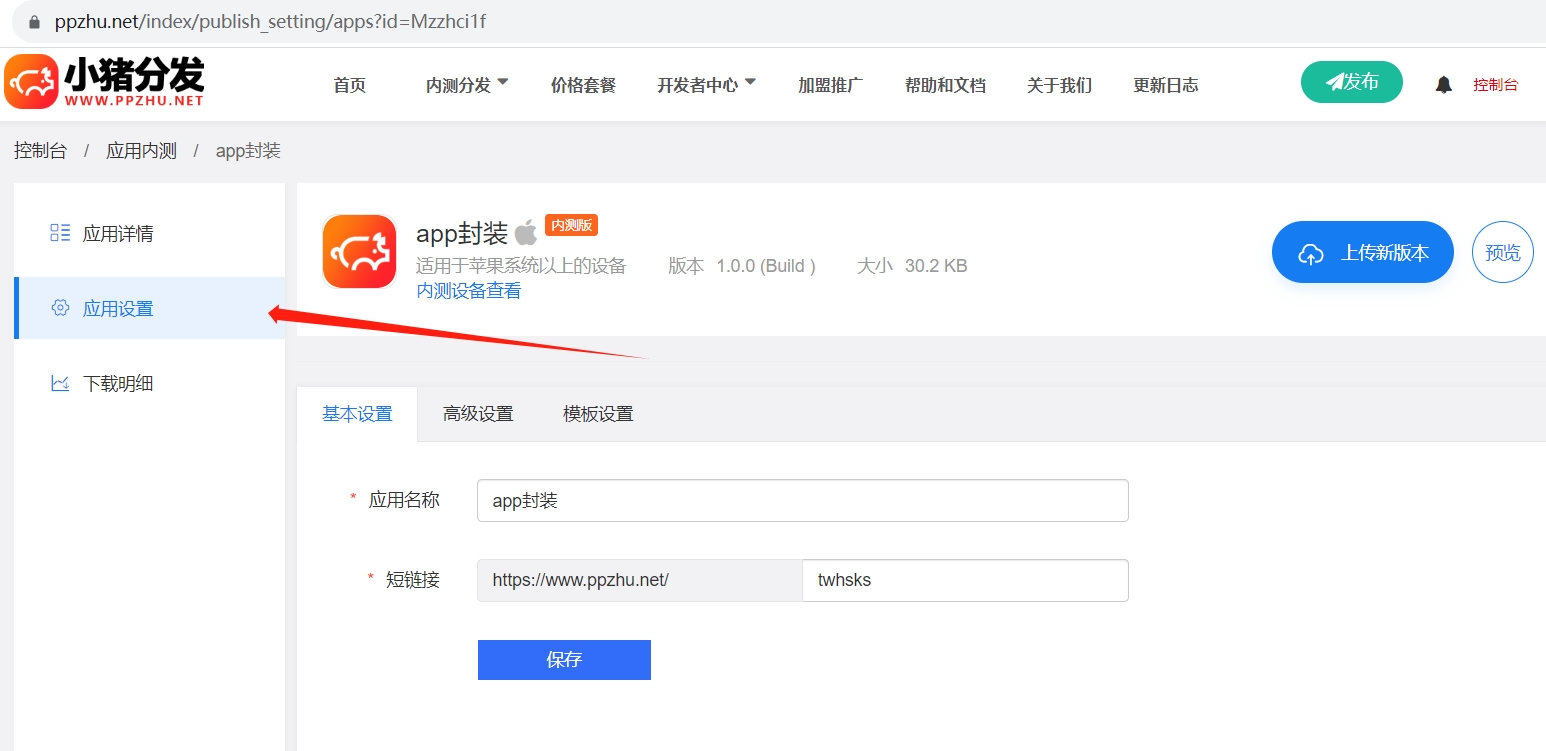Viewport: 1546px width, 751px height.
Task: Click the 保存 button
Action: 563,659
